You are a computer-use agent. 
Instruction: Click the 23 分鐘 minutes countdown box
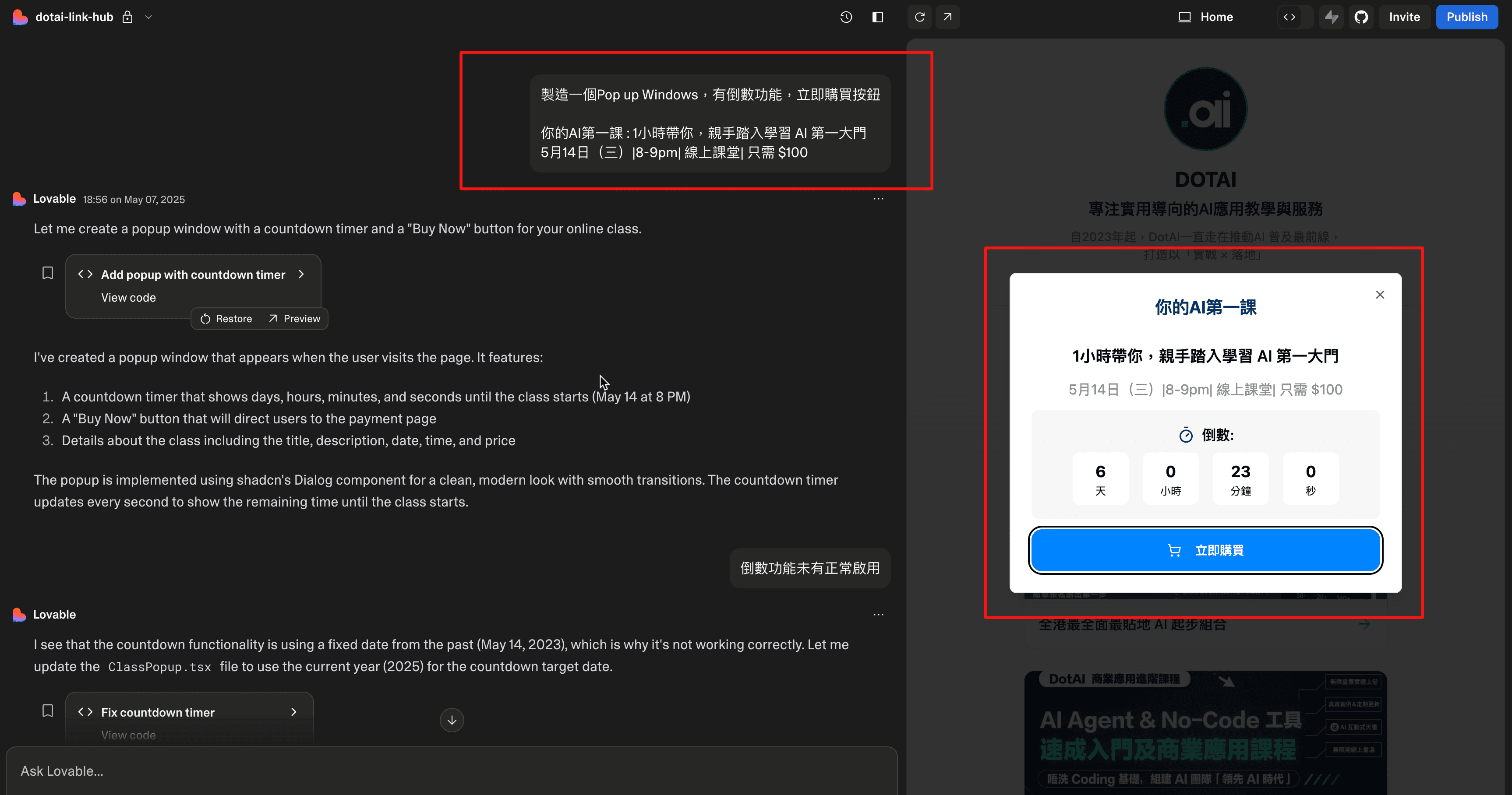[x=1241, y=478]
